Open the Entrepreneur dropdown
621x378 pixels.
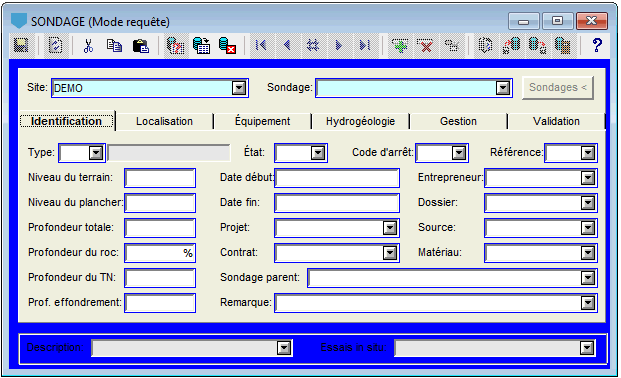click(x=588, y=178)
